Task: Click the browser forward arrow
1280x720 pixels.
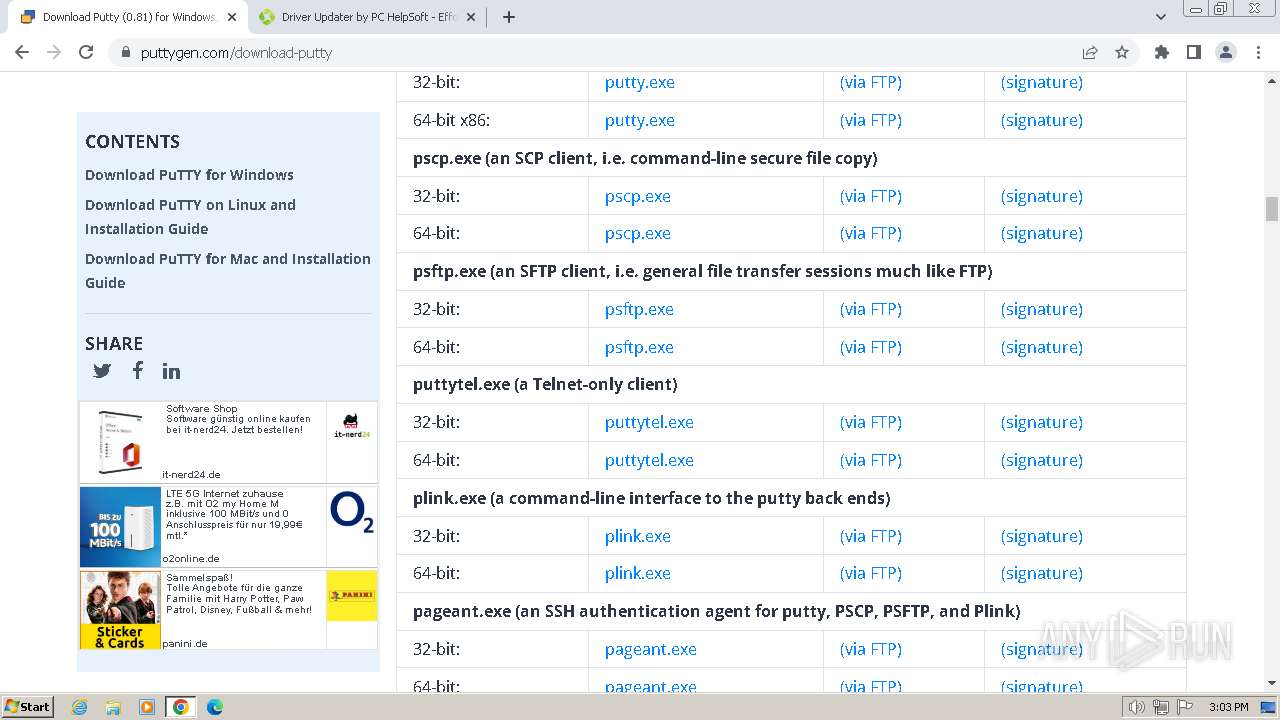Action: tap(54, 52)
